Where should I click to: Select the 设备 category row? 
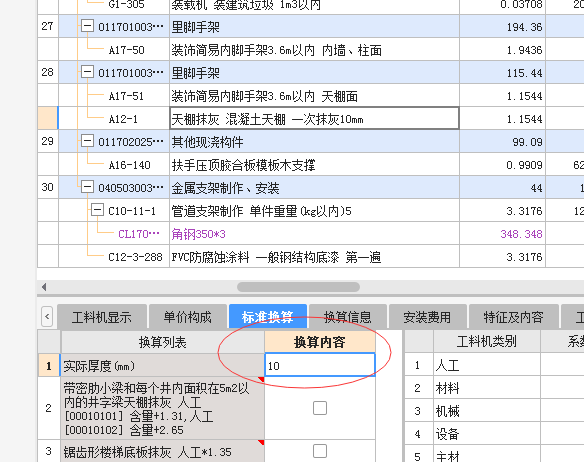[x=487, y=434]
